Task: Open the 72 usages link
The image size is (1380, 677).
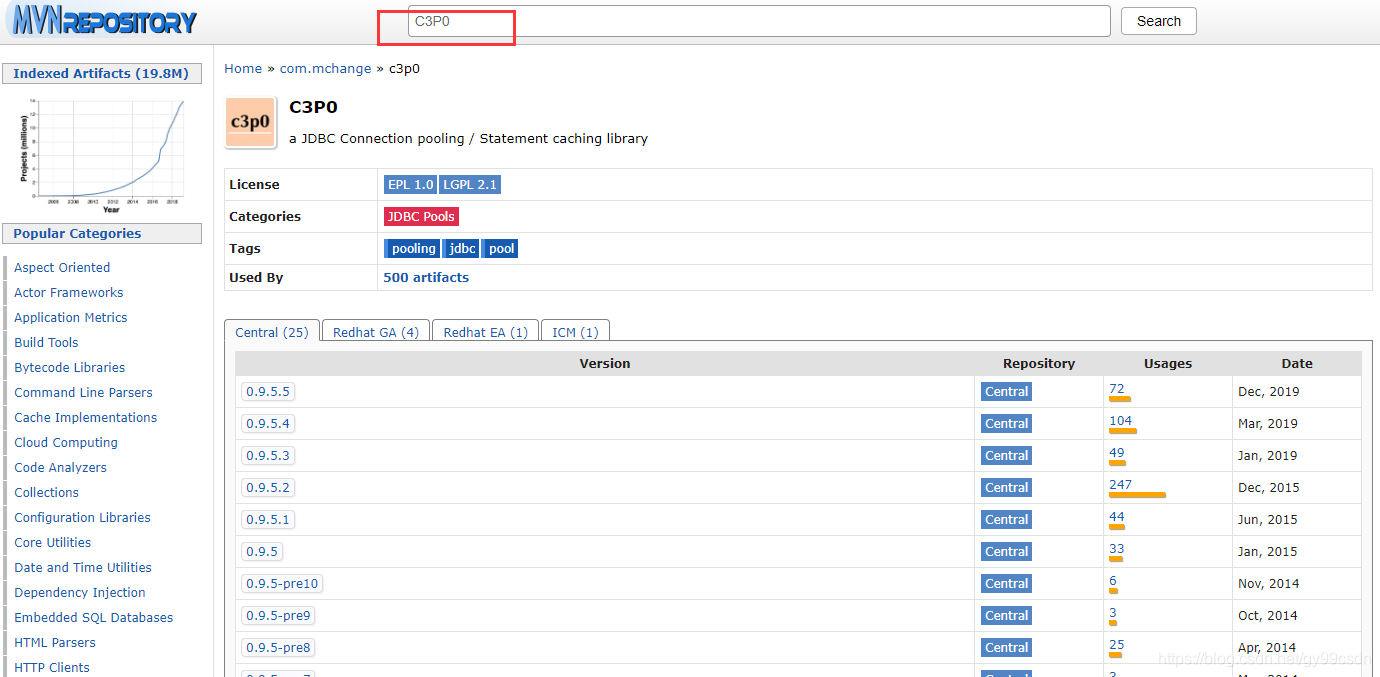Action: (x=1117, y=388)
